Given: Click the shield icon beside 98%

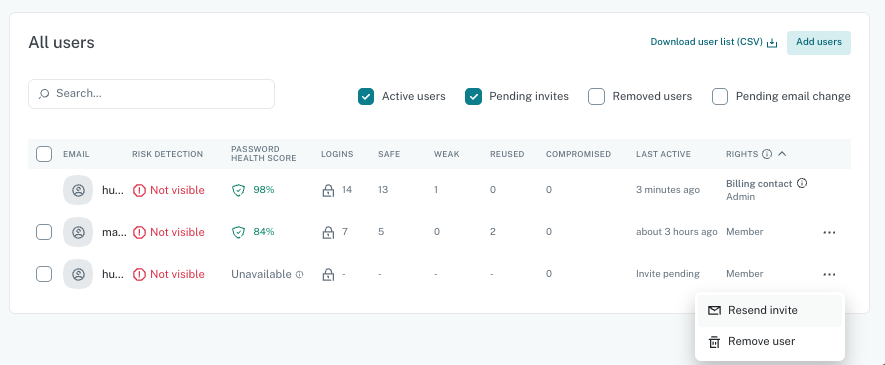Looking at the screenshot, I should click(238, 190).
